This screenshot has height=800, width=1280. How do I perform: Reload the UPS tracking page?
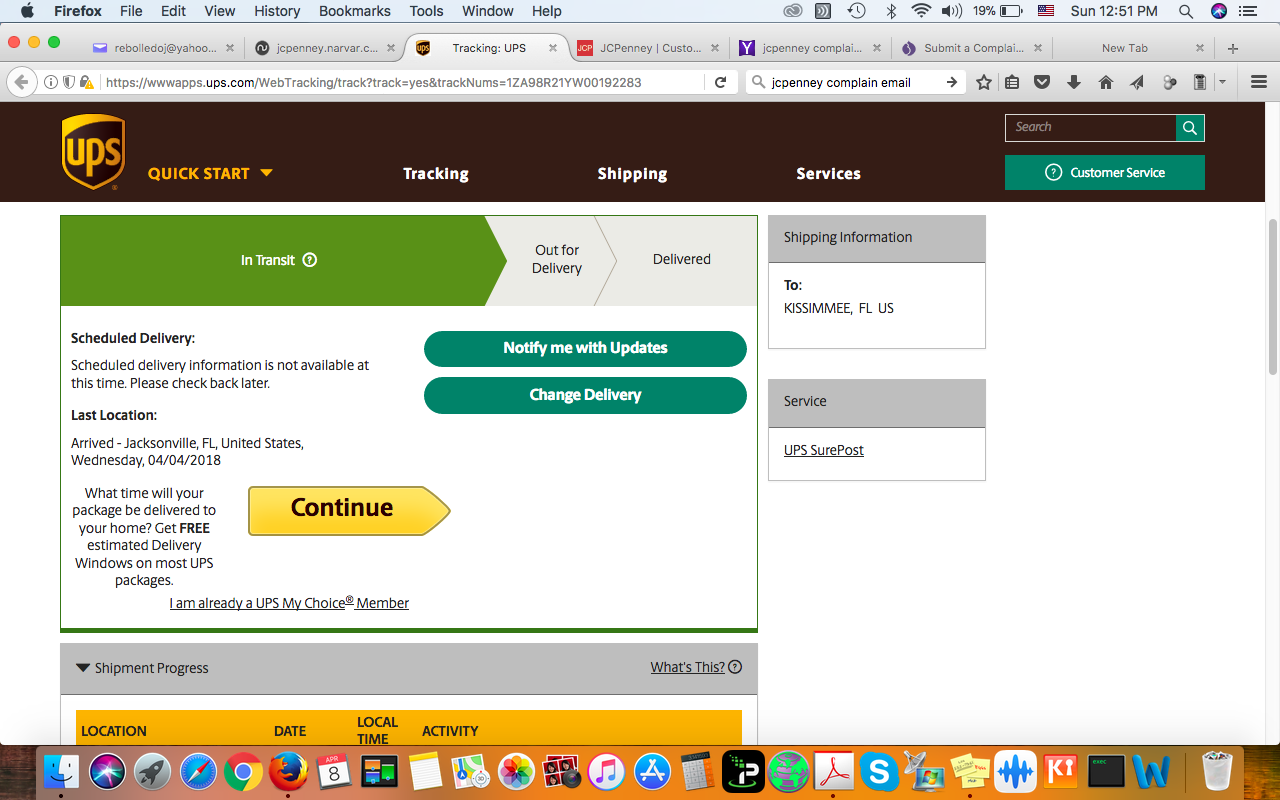[x=720, y=82]
